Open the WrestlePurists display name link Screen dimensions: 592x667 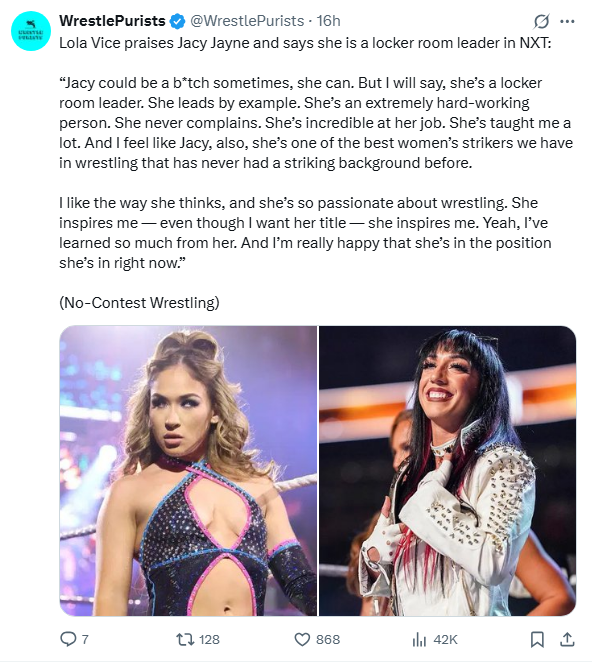[x=112, y=21]
